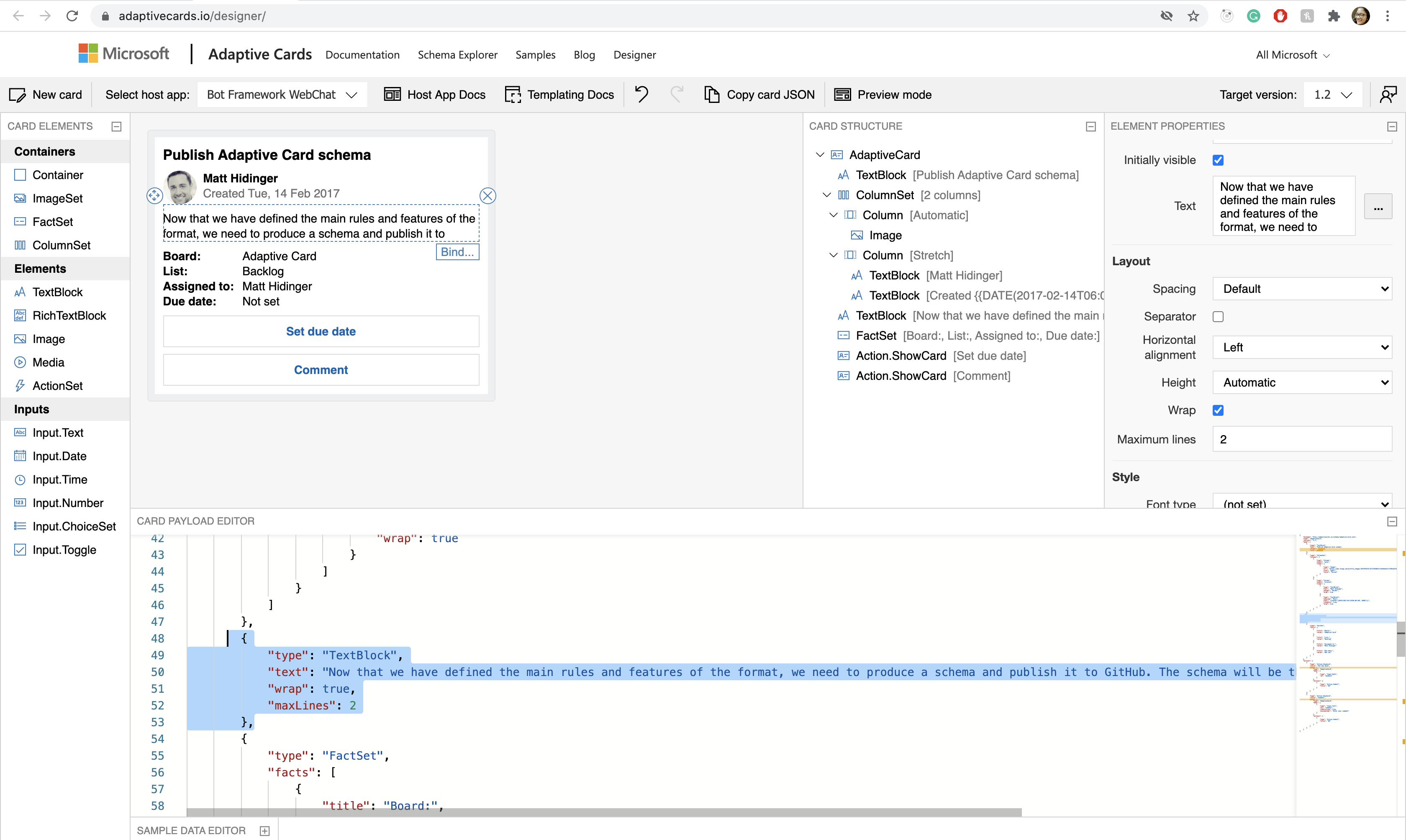Click the Set due date button
The height and width of the screenshot is (840, 1406).
[321, 331]
